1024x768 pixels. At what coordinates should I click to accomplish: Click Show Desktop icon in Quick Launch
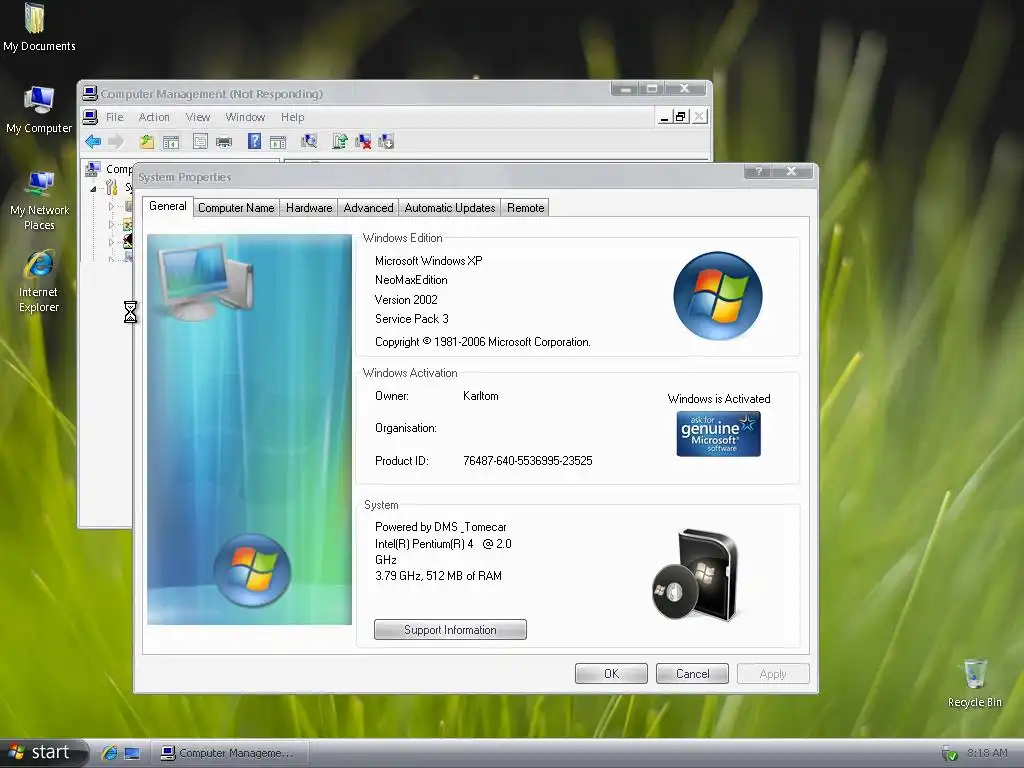pos(132,754)
